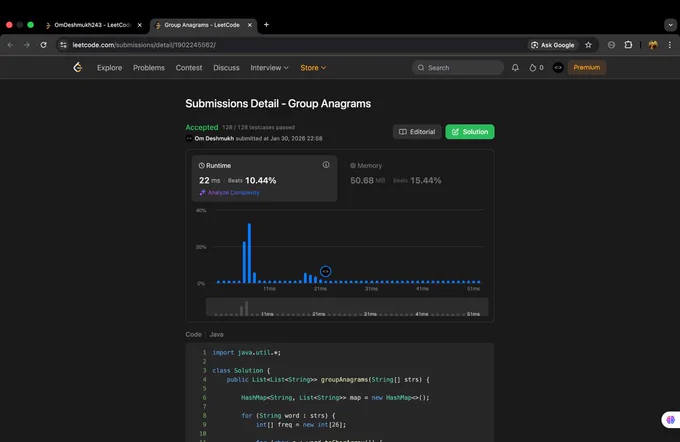Click the 15.44% memory beats value

click(426, 180)
